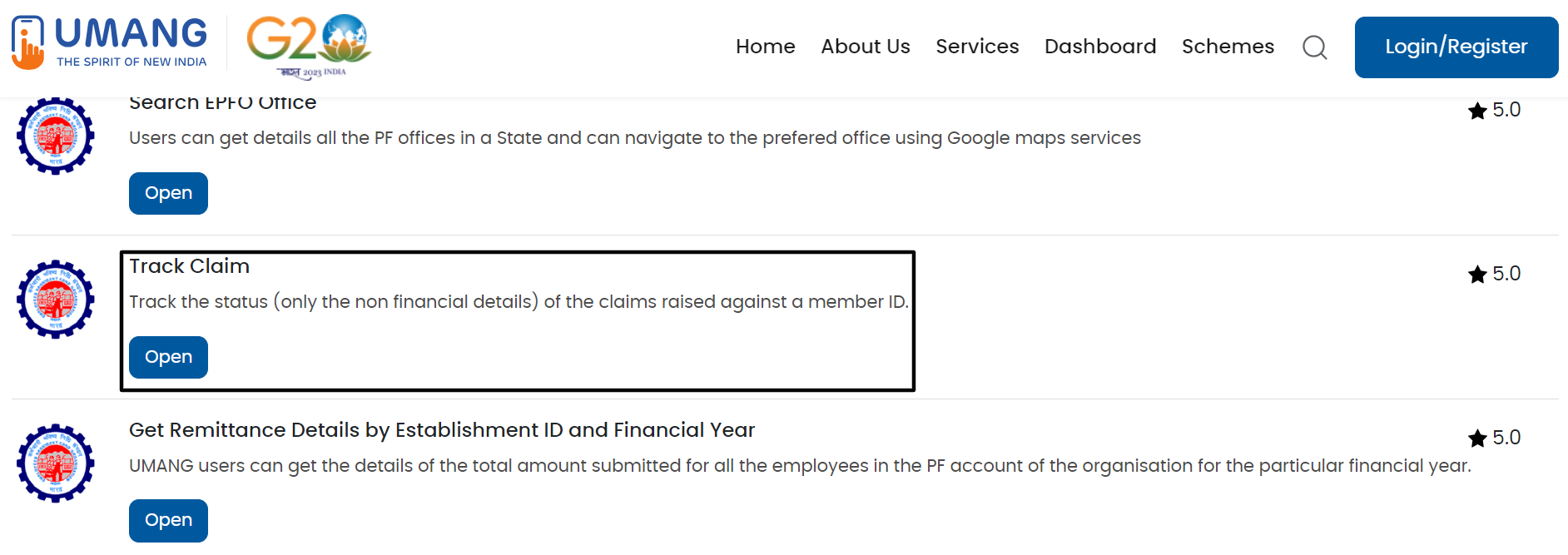
Task: Click the star rating for Search EPFO Office
Action: coord(1494,109)
